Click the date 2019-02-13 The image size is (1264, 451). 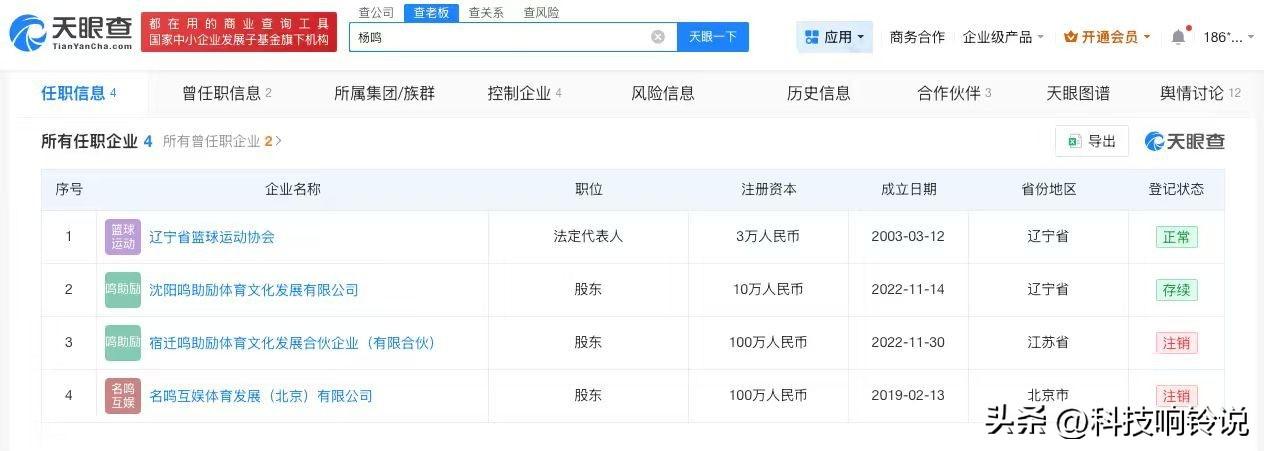tap(908, 396)
